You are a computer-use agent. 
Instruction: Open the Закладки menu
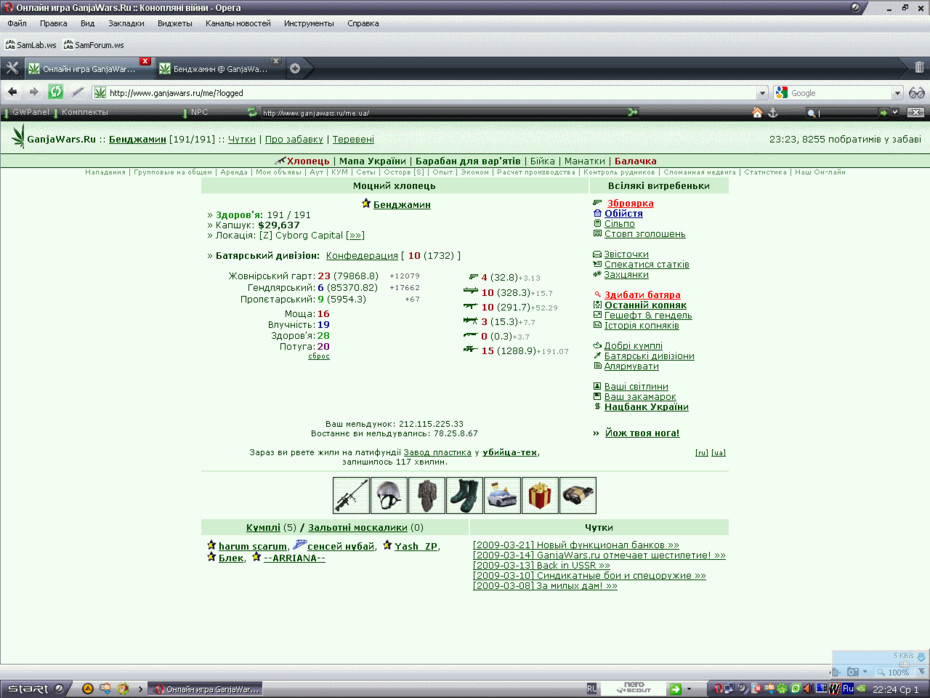pos(126,24)
